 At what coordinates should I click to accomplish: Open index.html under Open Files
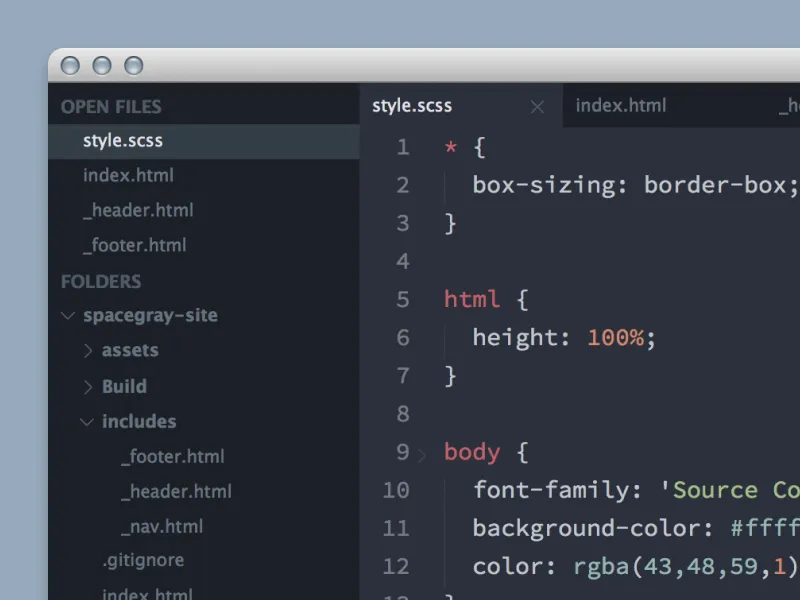128,176
